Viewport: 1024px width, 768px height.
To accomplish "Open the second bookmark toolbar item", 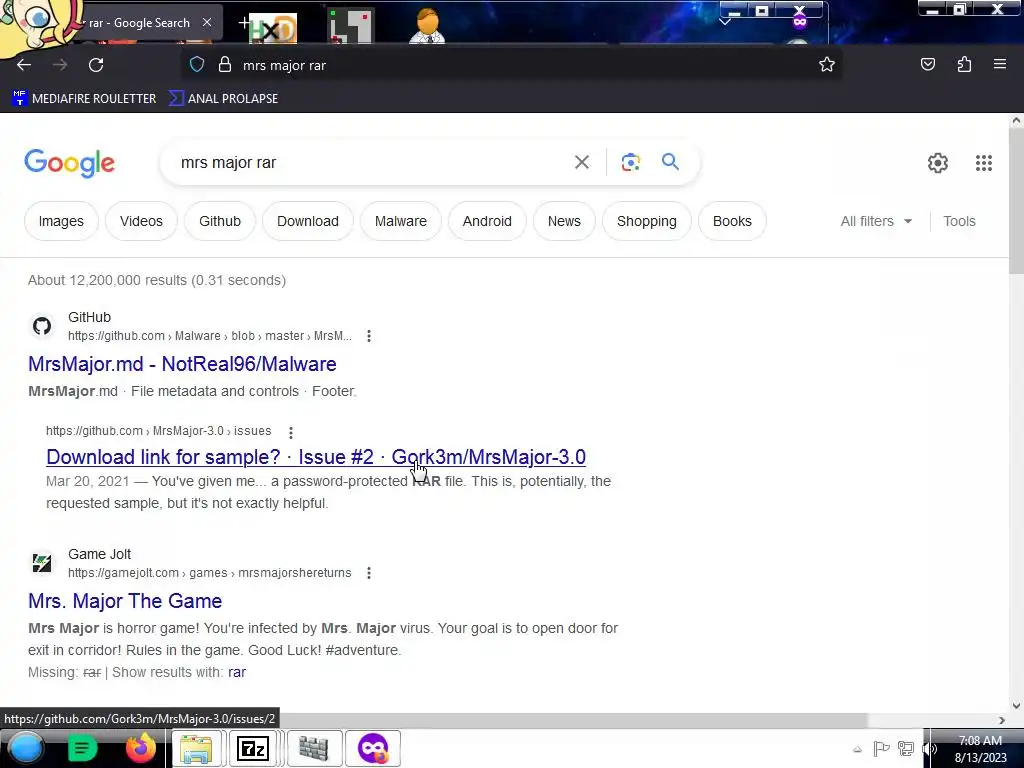I will click(x=224, y=99).
